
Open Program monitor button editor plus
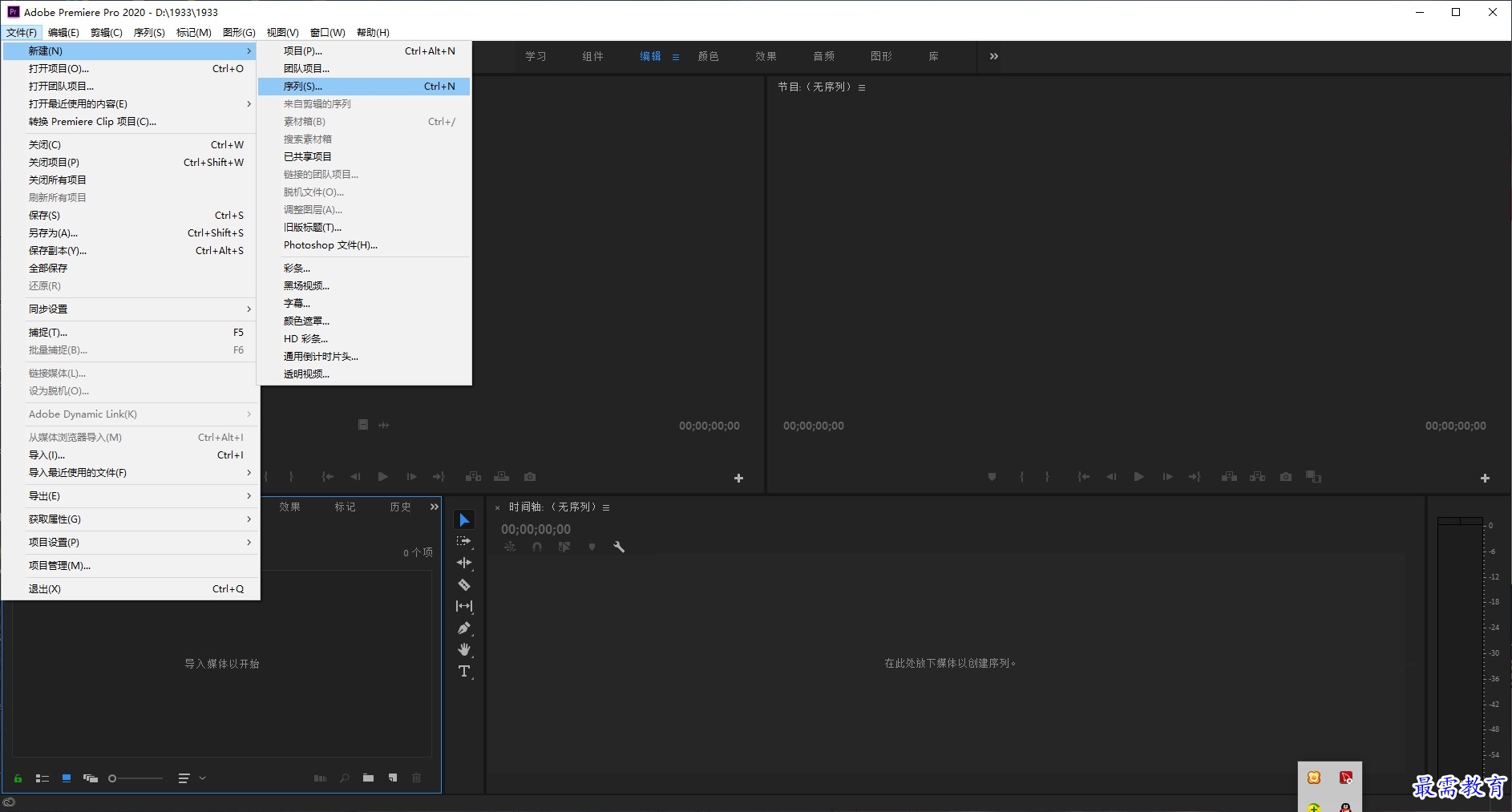[1485, 479]
